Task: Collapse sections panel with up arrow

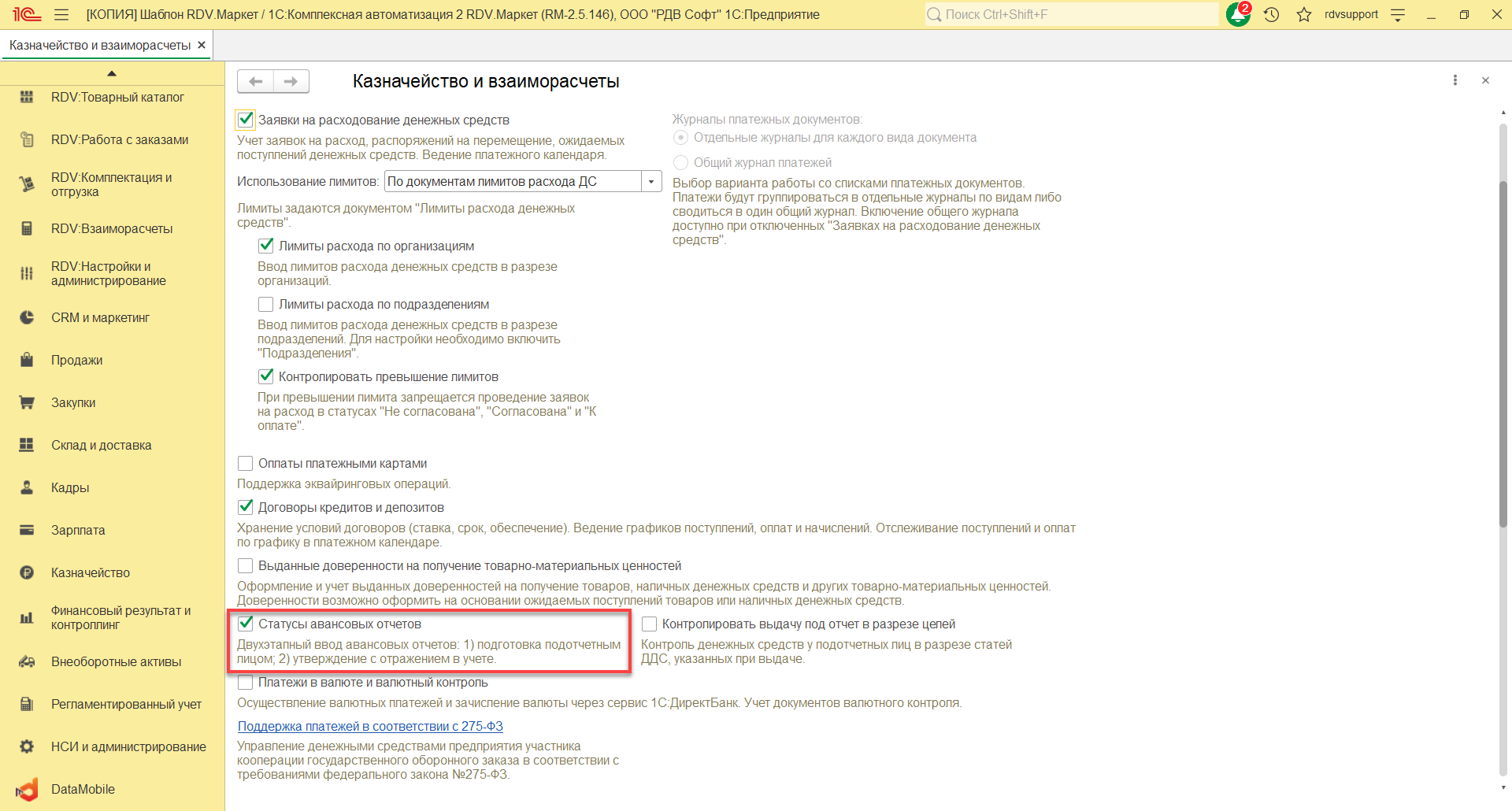Action: click(x=112, y=73)
